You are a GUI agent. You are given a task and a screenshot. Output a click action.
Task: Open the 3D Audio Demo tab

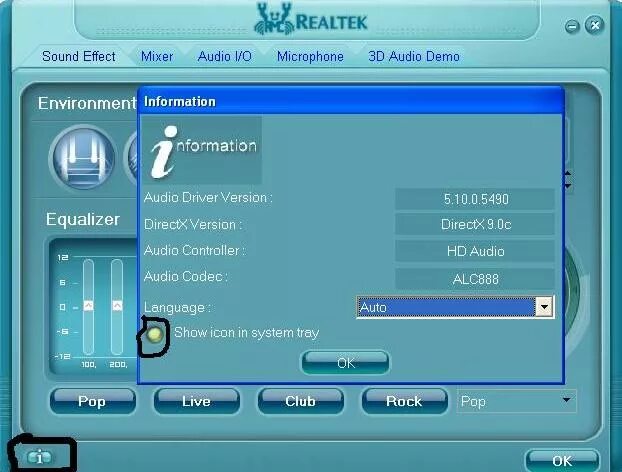tap(414, 56)
